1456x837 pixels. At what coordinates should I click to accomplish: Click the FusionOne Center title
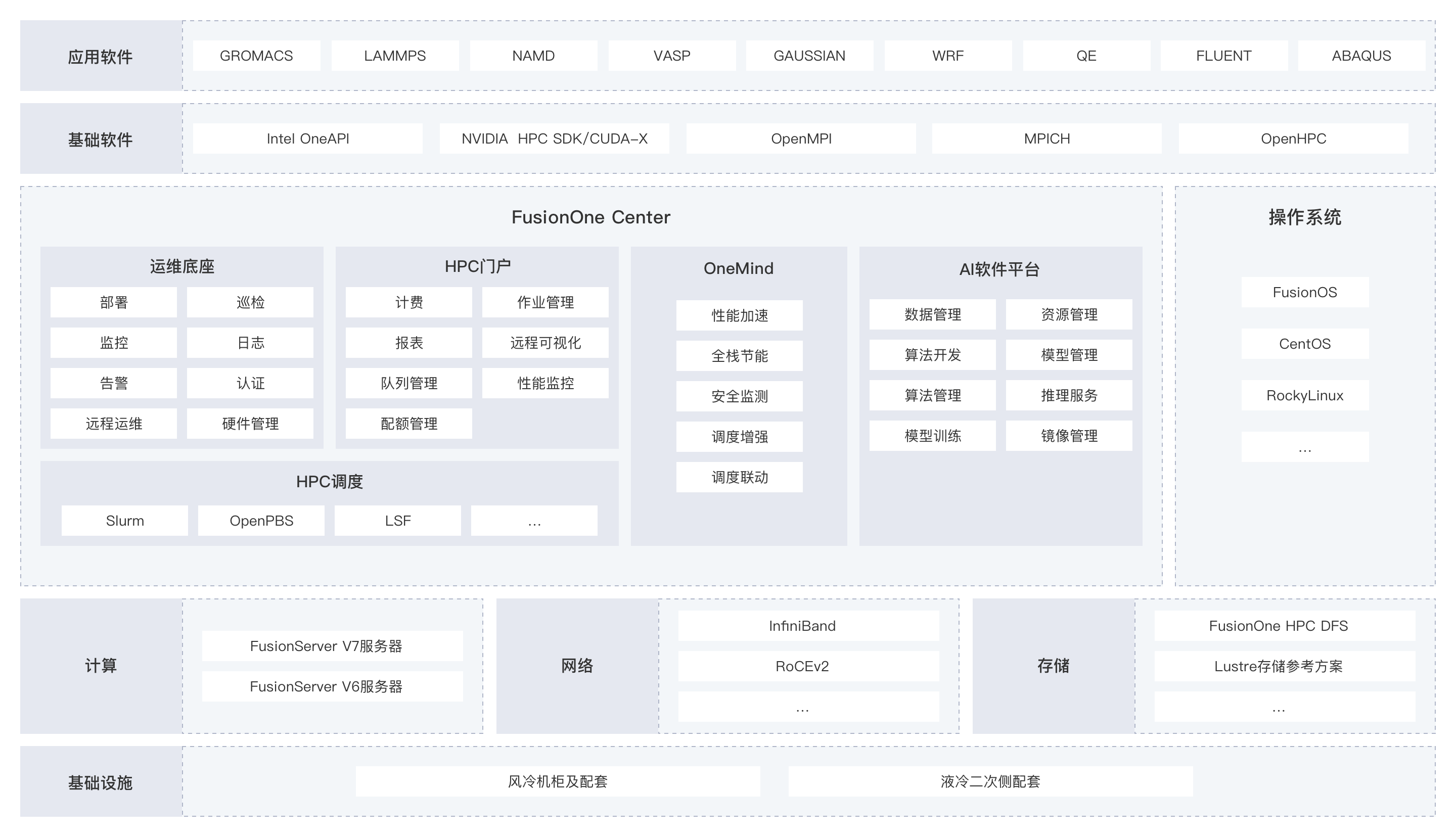point(591,217)
